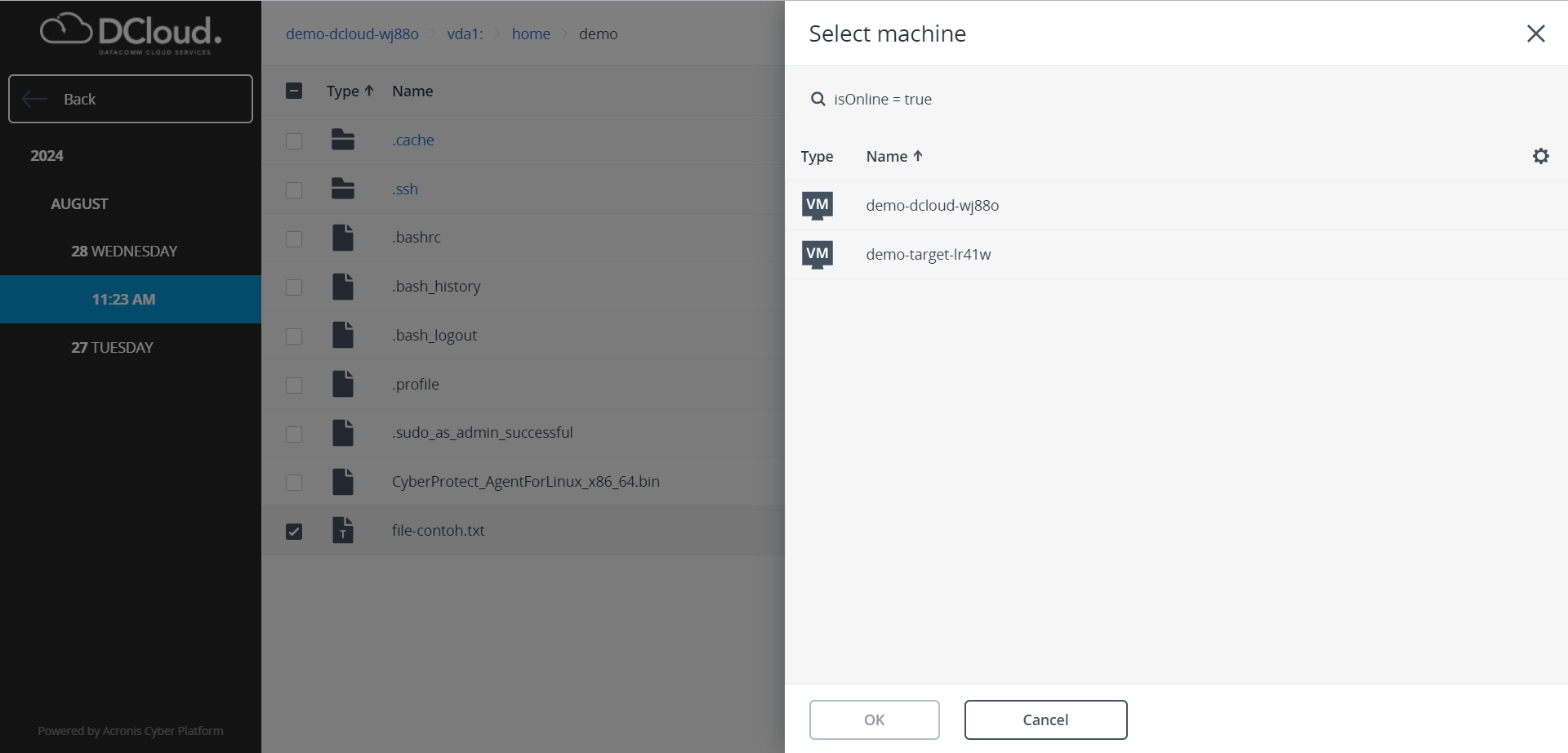Screen dimensions: 1568x753
Task: Click the search magnifier icon
Action: coord(817,100)
